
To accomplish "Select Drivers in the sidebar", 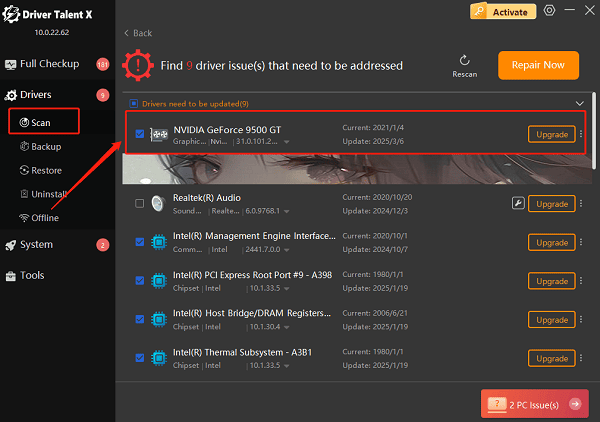I will [57, 95].
